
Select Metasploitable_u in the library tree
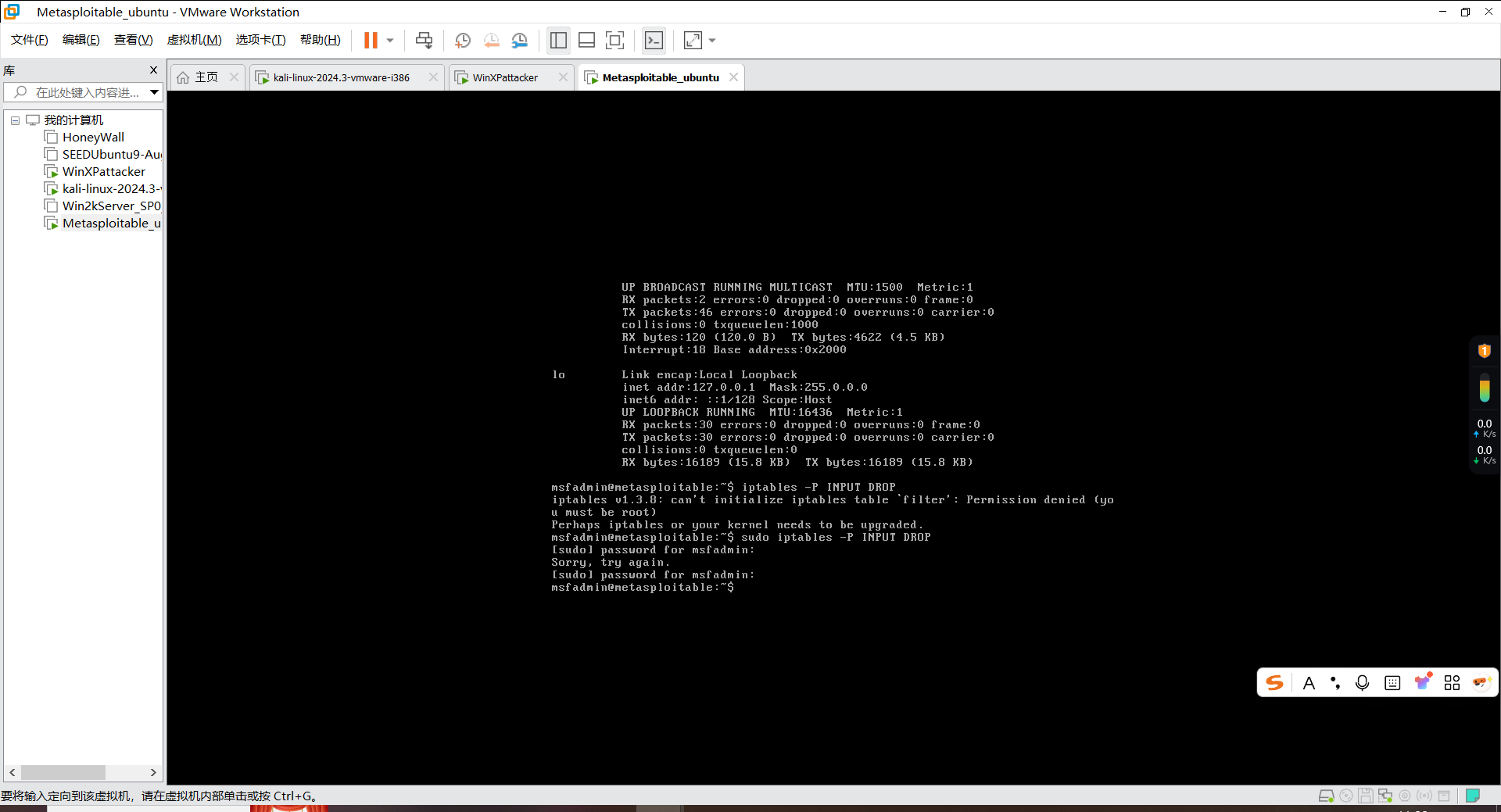[103, 224]
